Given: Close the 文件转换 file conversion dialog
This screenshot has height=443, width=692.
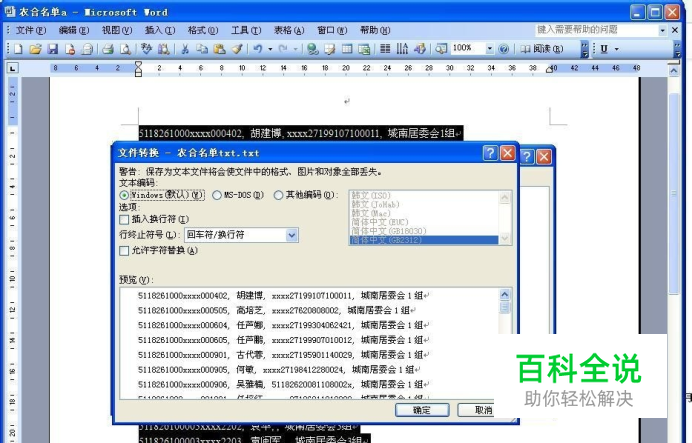Looking at the screenshot, I should pos(508,153).
